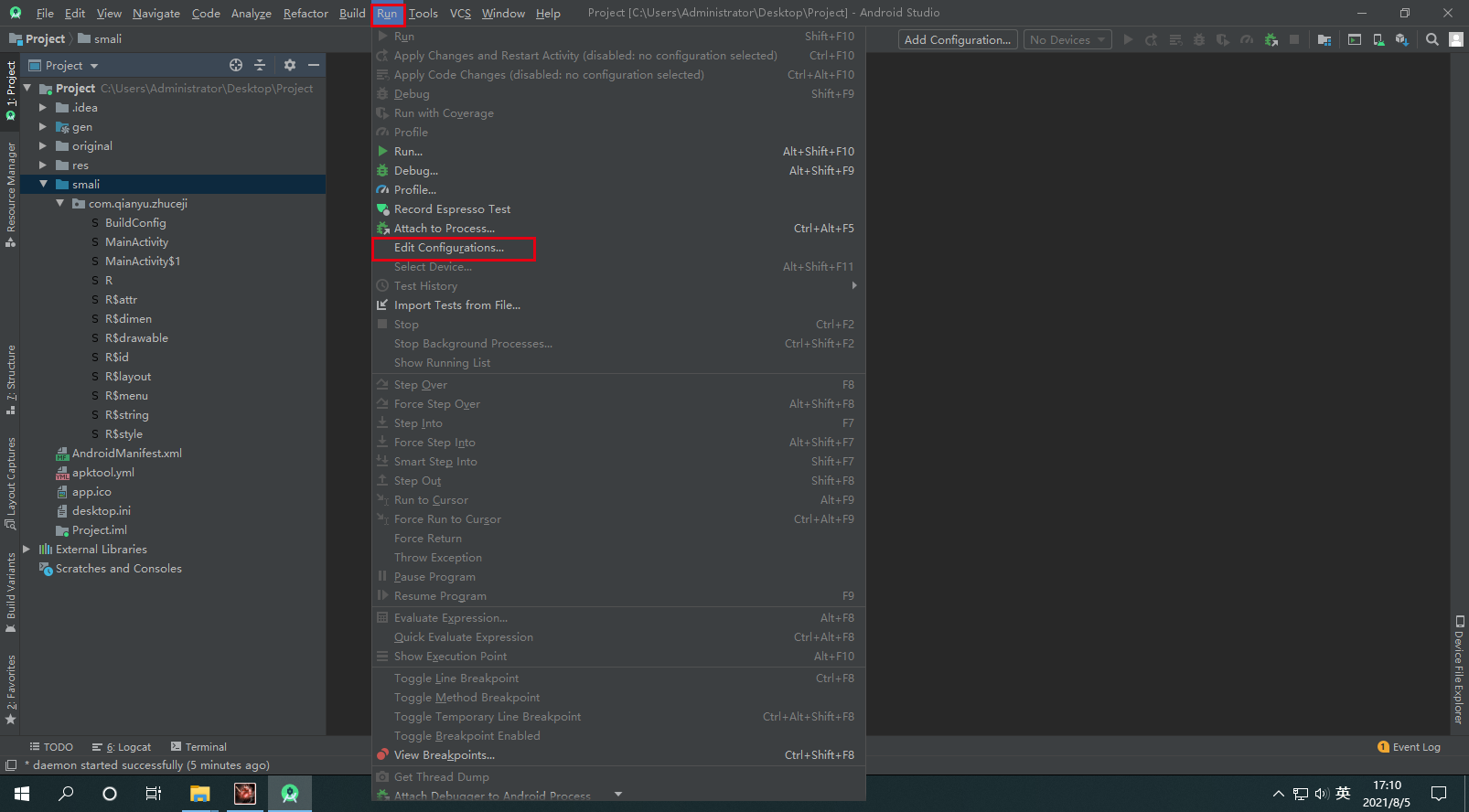Click tool windows quick access icon in status bar
The image size is (1469, 812).
point(11,765)
